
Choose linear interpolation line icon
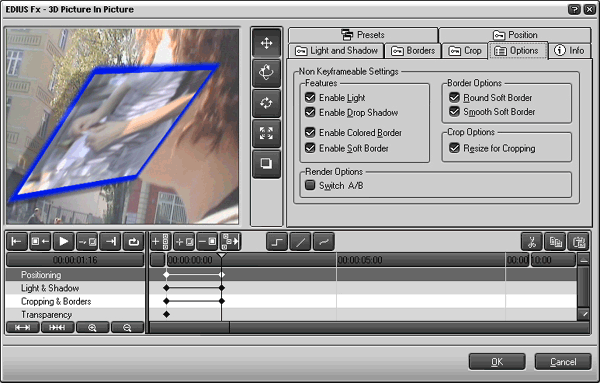[300, 242]
